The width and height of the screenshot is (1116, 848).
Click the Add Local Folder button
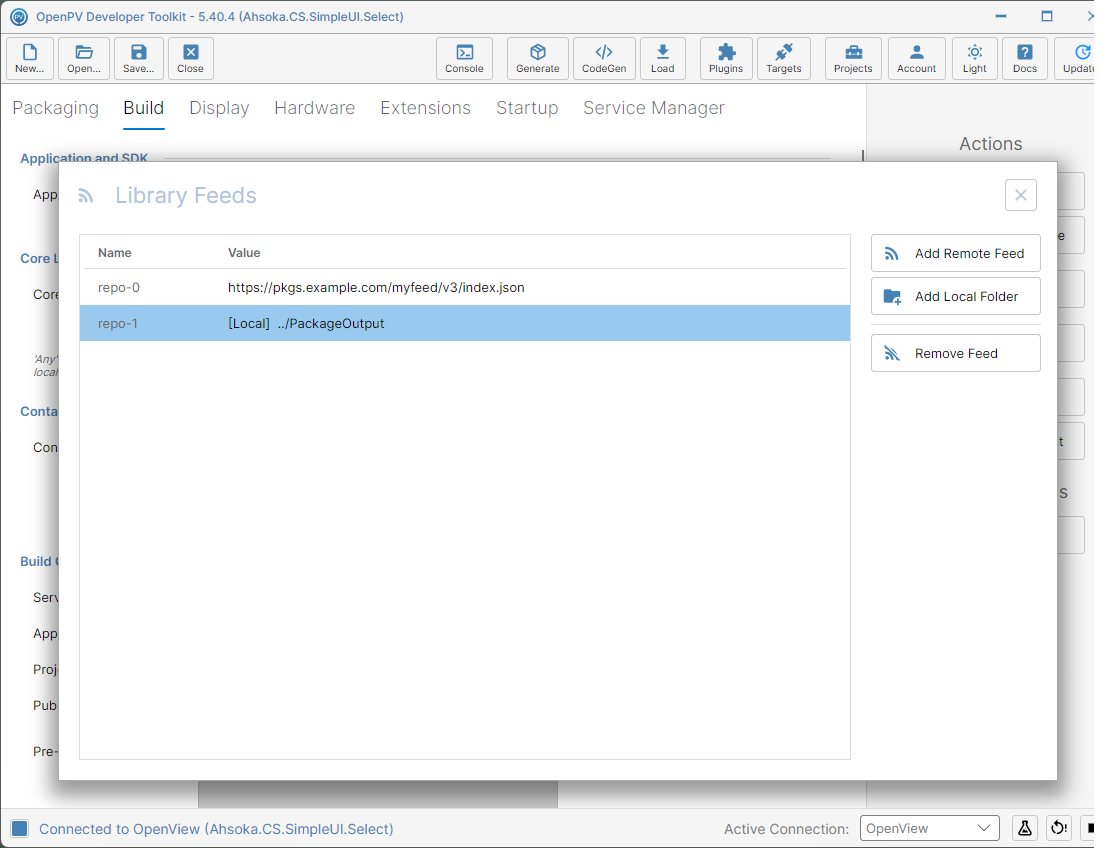pyautogui.click(x=956, y=296)
